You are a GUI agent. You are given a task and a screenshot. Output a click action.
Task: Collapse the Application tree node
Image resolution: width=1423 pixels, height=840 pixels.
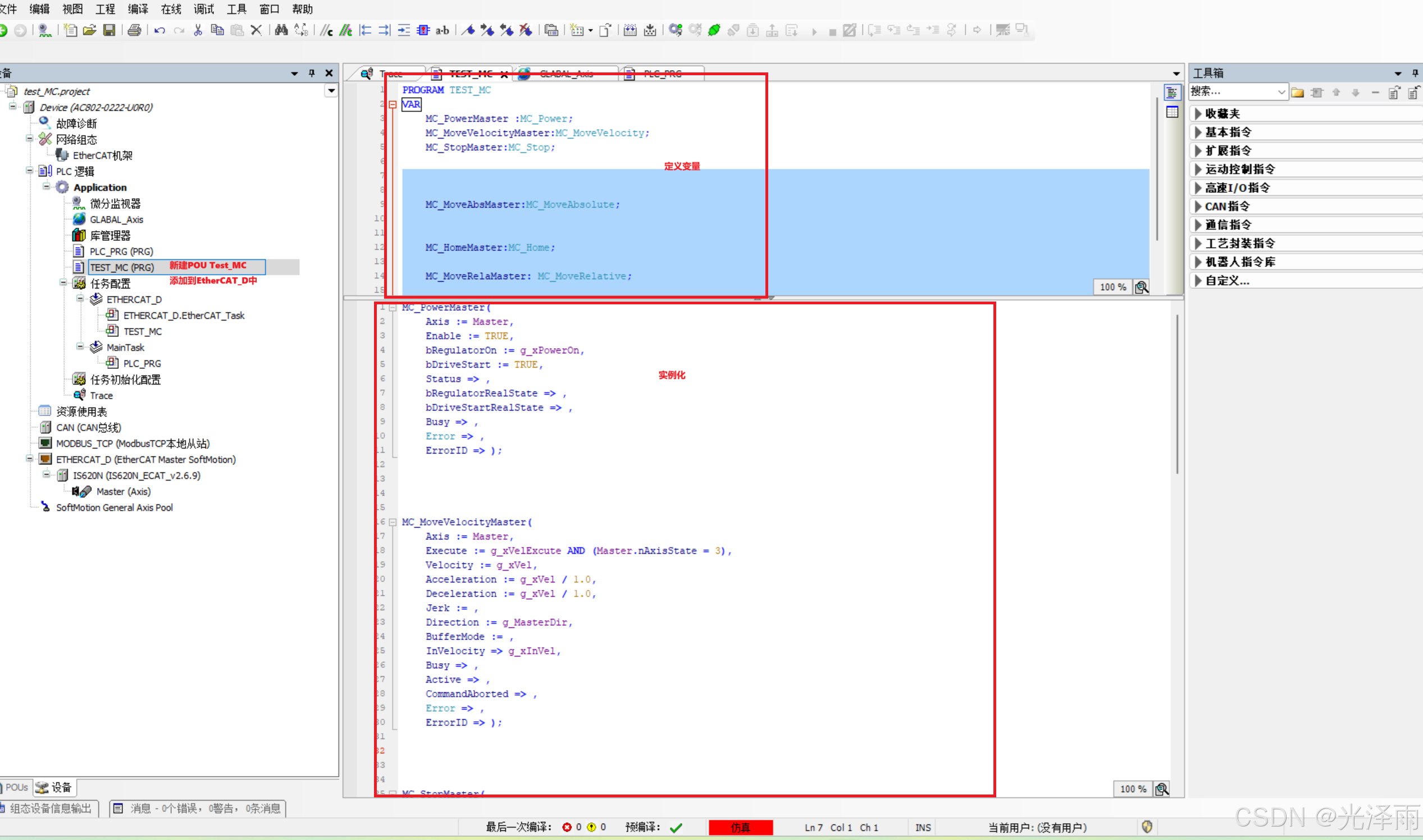pos(47,187)
